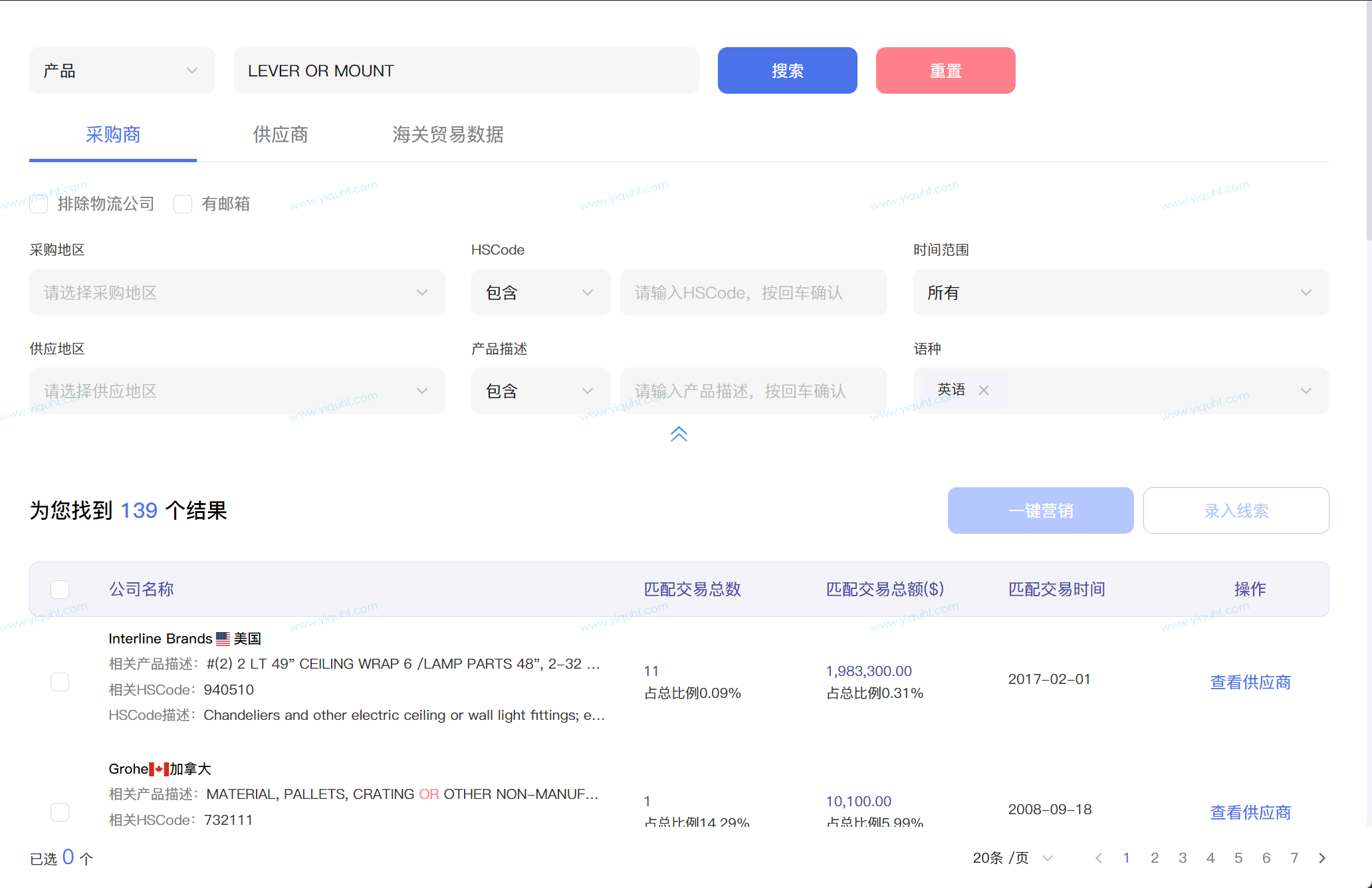Click the LEVER OR MOUNT search field
This screenshot has height=888, width=1372.
(466, 70)
